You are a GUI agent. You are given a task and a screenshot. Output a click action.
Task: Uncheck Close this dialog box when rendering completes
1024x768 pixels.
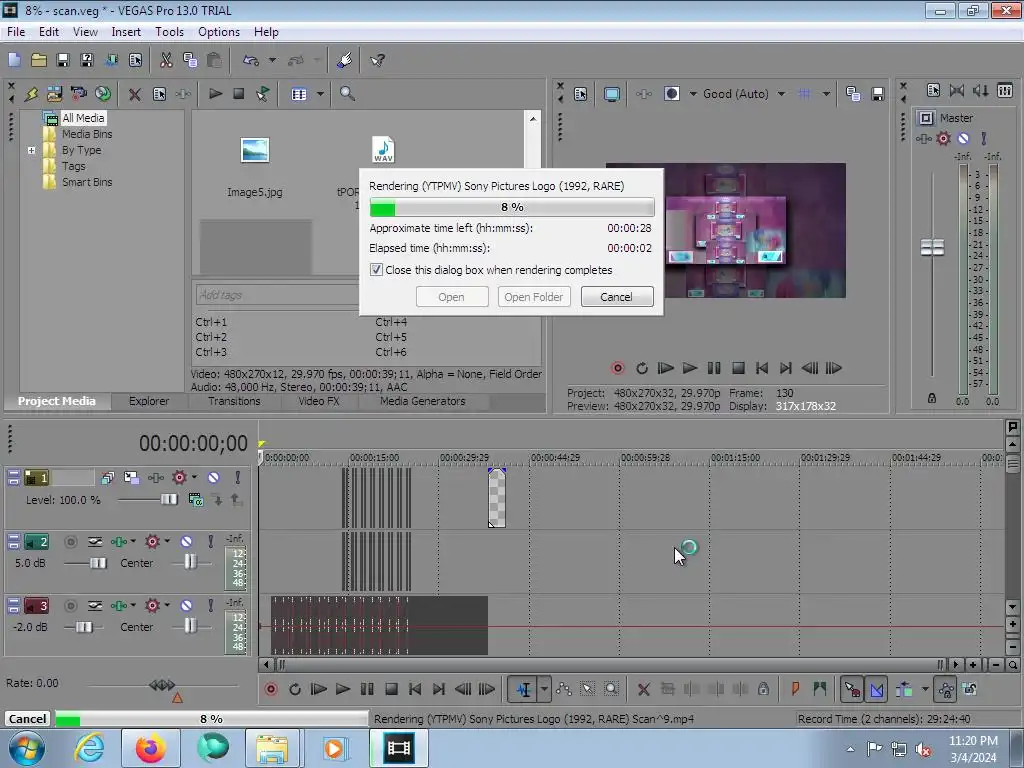tap(376, 270)
